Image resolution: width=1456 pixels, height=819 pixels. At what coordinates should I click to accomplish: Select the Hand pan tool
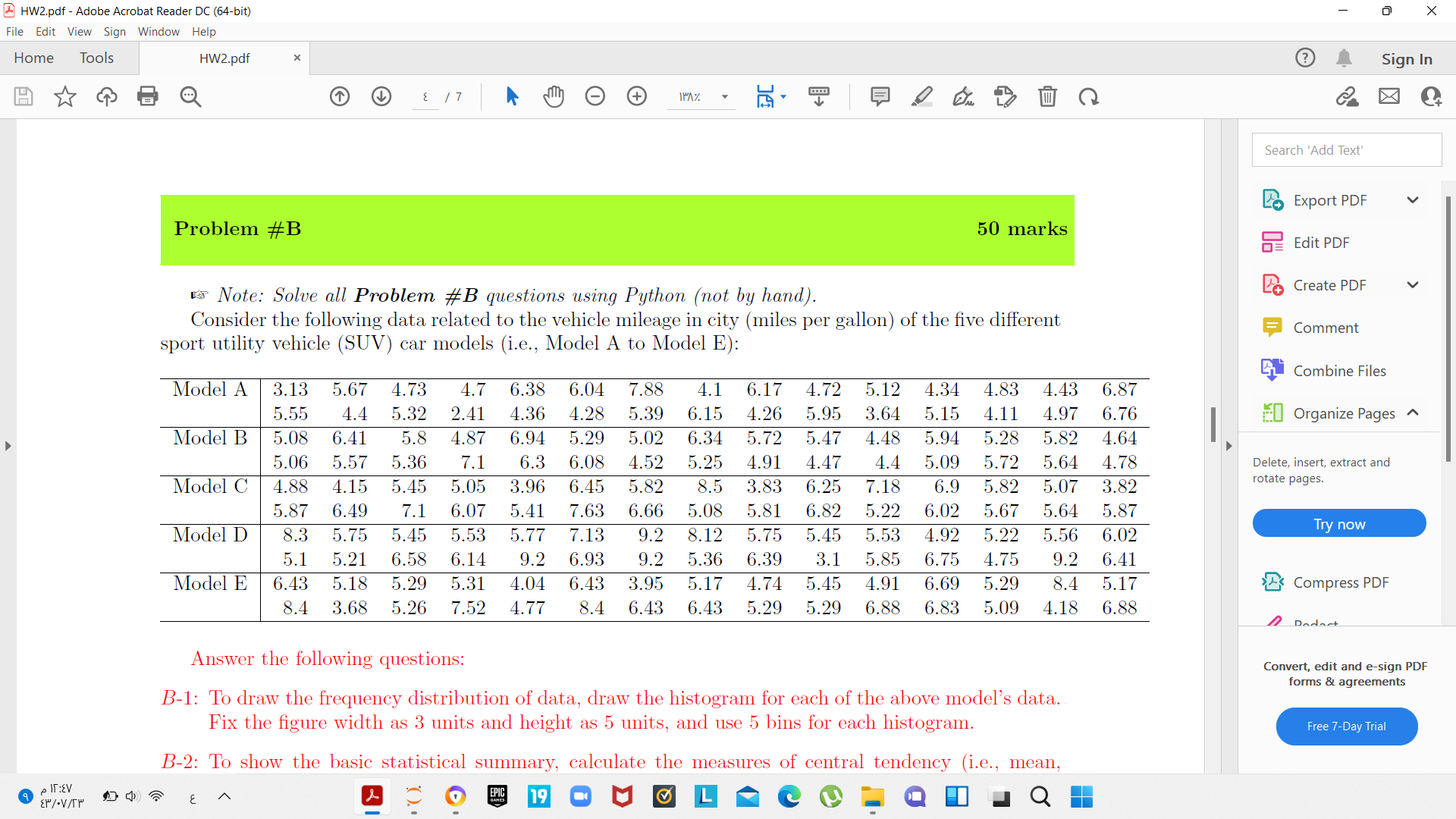tap(554, 96)
